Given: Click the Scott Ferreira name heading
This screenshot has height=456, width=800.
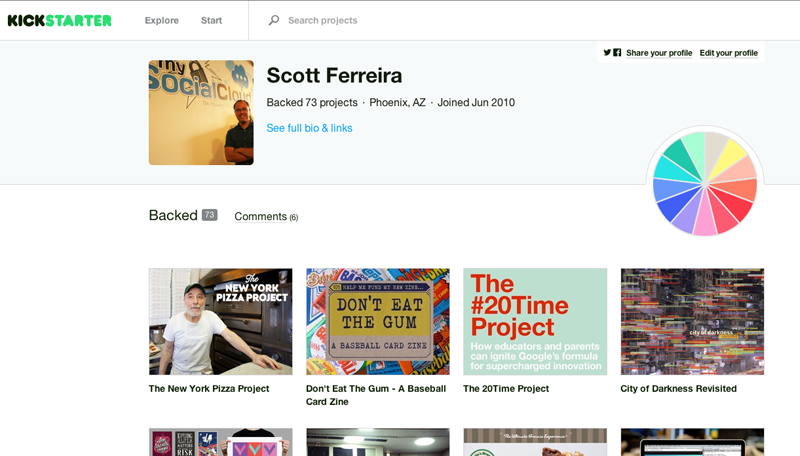Looking at the screenshot, I should [x=334, y=75].
